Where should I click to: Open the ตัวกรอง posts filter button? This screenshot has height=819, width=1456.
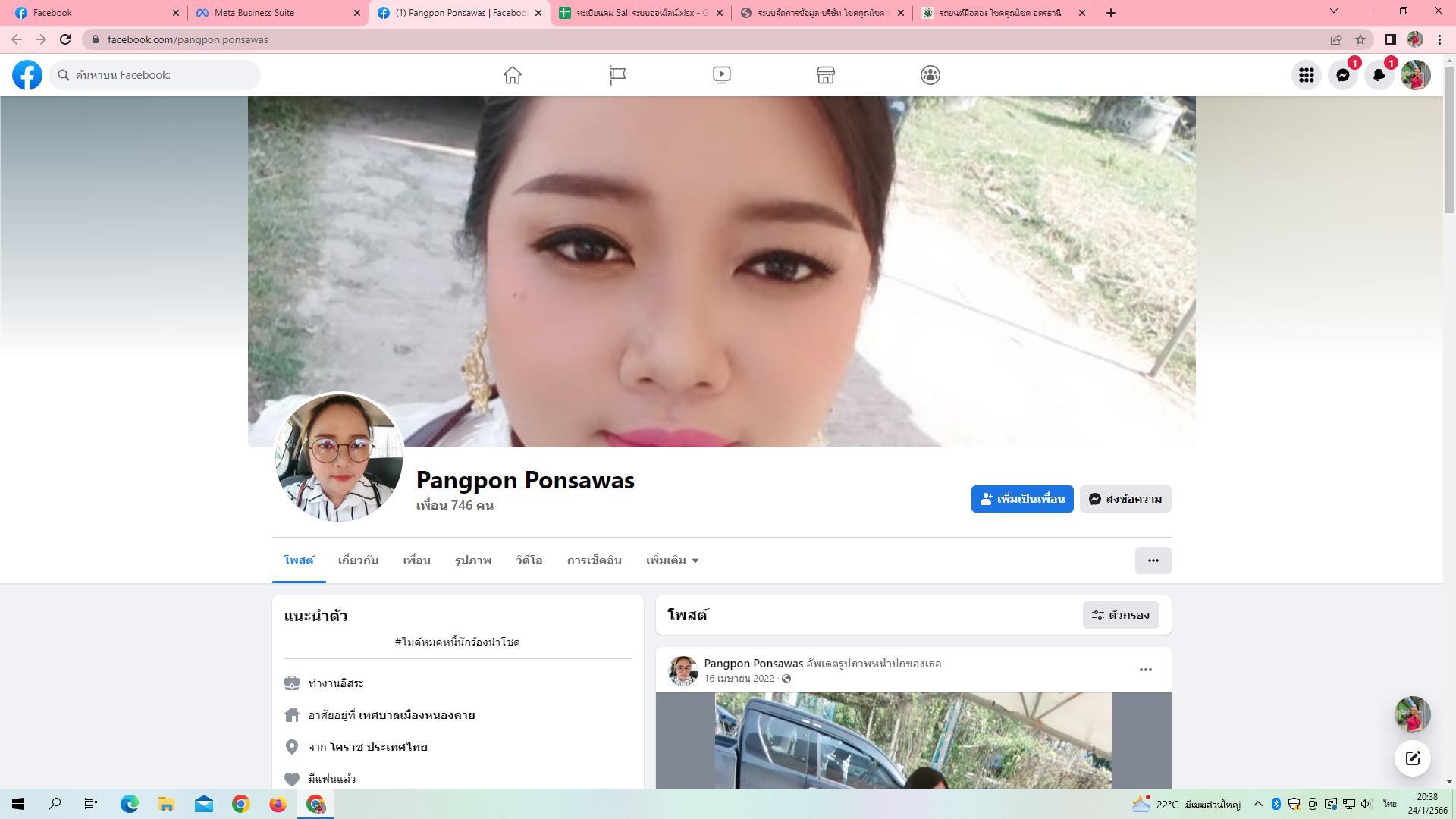[1120, 615]
